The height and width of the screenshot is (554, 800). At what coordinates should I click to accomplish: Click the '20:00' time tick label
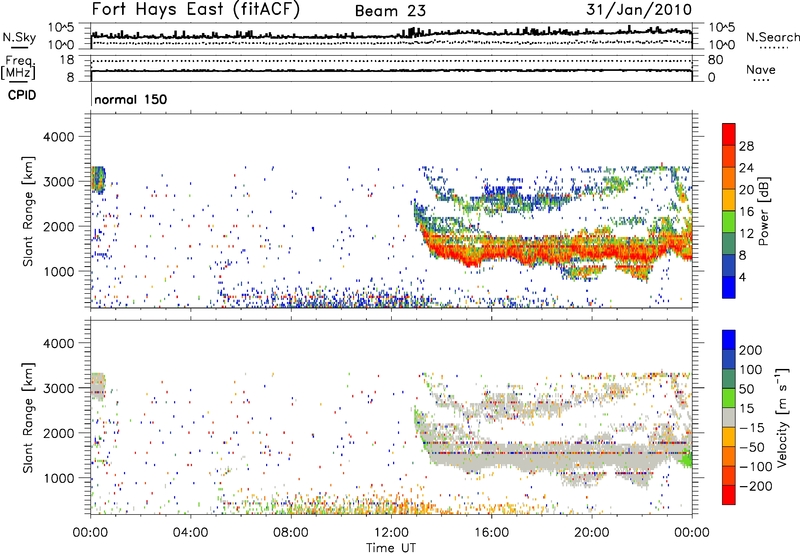pyautogui.click(x=591, y=533)
